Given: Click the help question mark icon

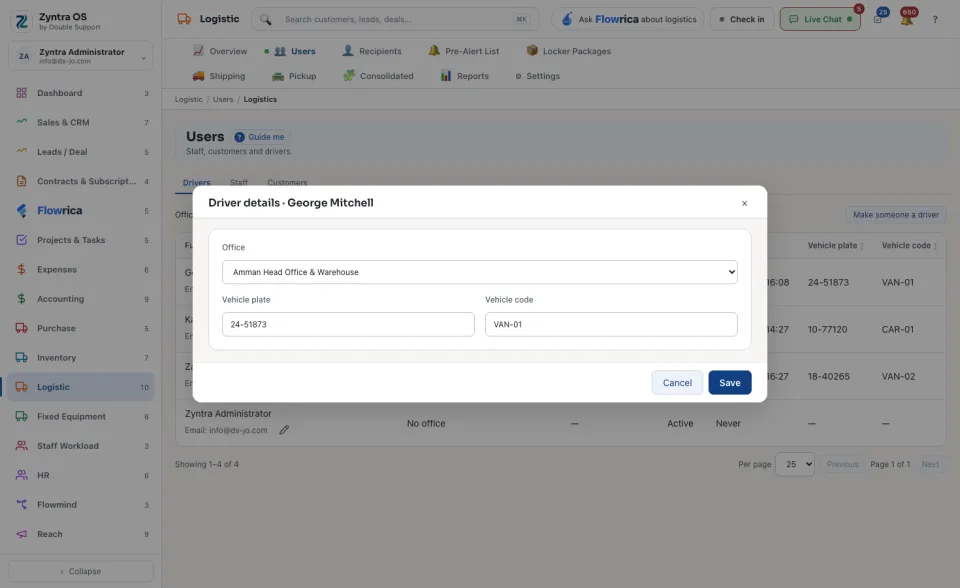Looking at the screenshot, I should (x=935, y=20).
